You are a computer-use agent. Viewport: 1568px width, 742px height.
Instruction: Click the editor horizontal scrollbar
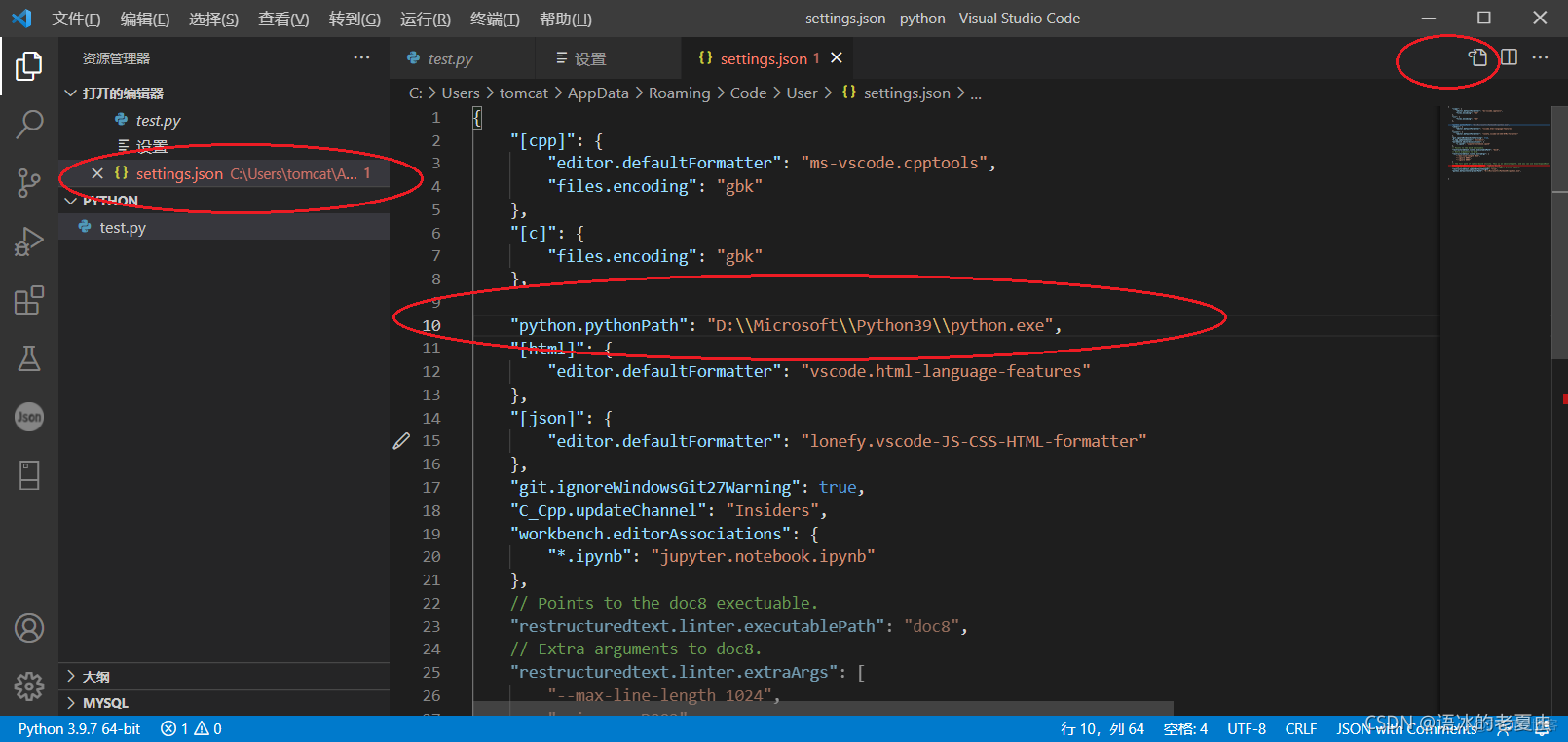point(823,708)
